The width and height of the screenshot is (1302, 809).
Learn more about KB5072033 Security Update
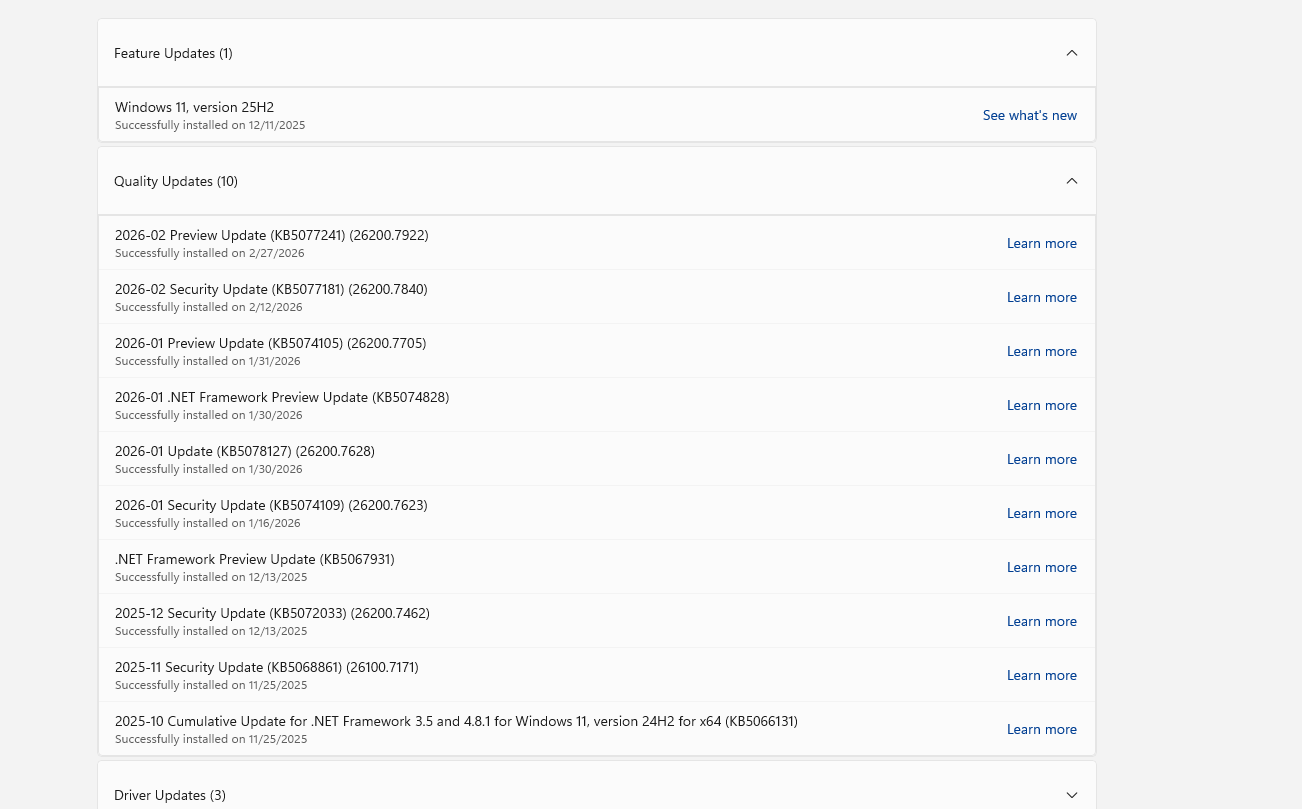point(1042,621)
